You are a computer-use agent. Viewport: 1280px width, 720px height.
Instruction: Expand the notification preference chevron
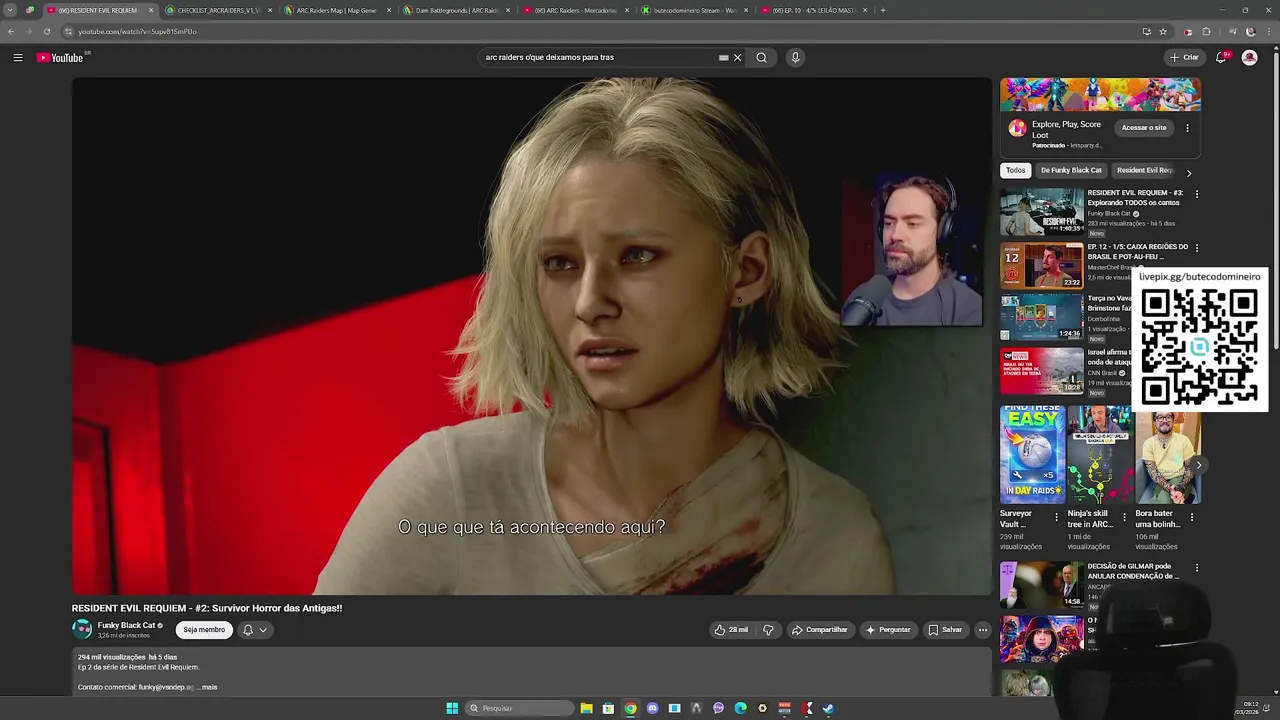[263, 630]
